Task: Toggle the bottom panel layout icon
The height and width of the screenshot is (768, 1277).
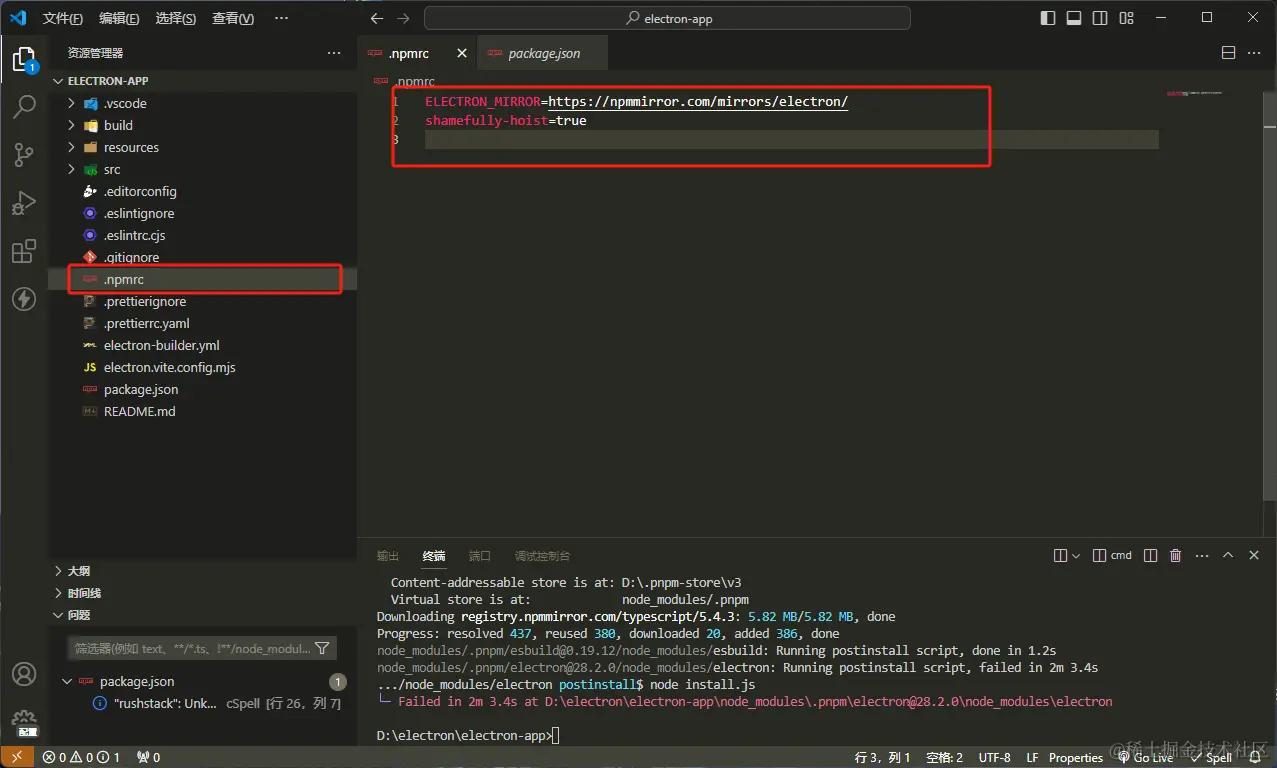Action: click(x=1074, y=18)
